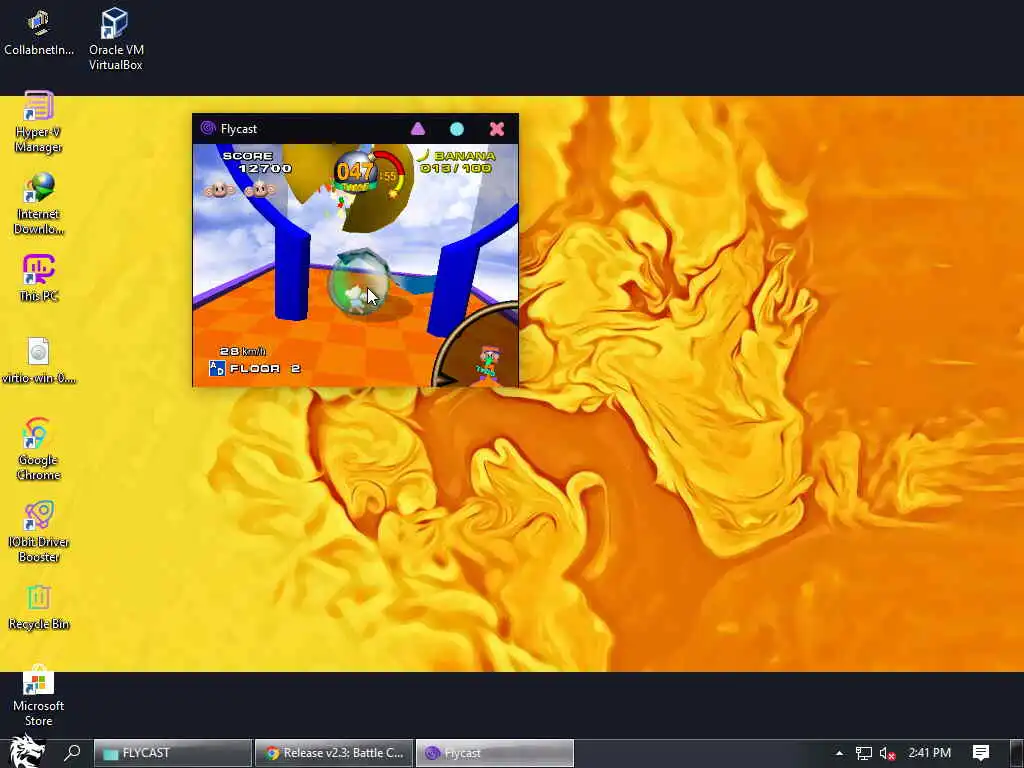The width and height of the screenshot is (1024, 768).
Task: Click the purple triangle minimize button in Flycast
Action: (418, 129)
